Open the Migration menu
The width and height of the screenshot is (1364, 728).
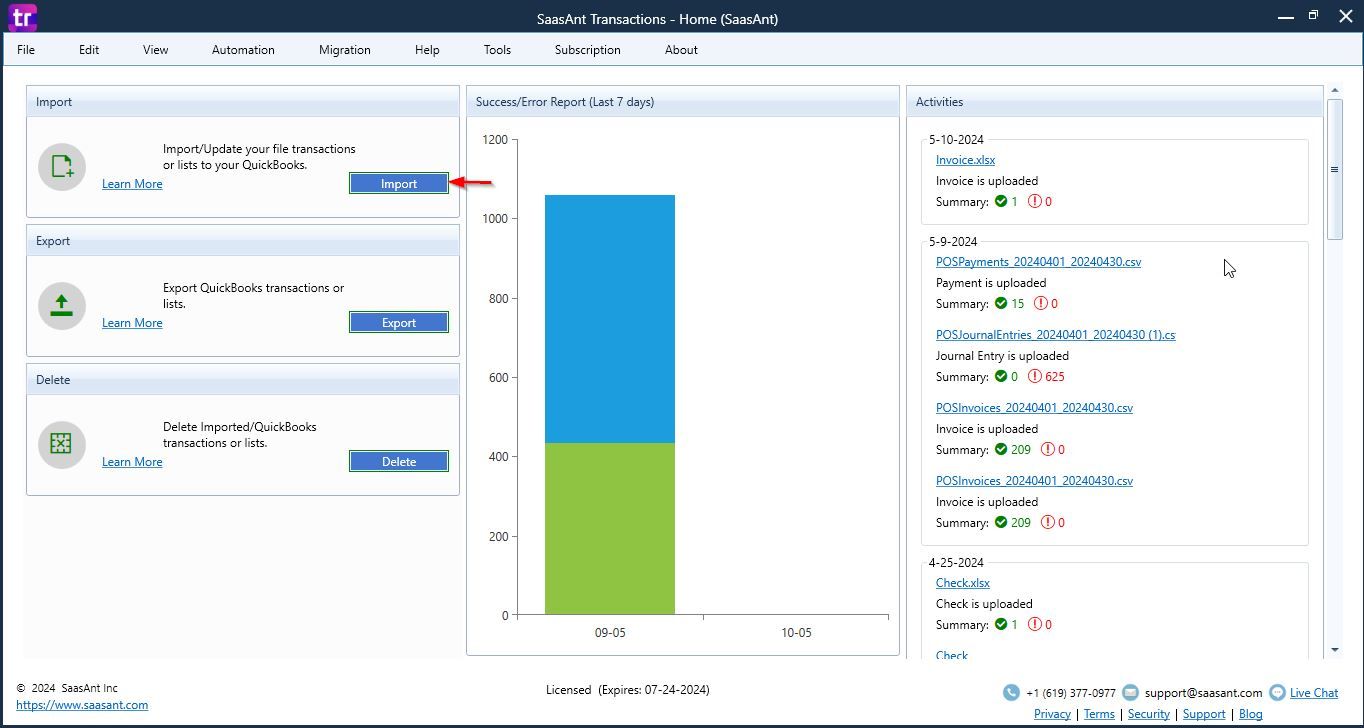coord(345,49)
